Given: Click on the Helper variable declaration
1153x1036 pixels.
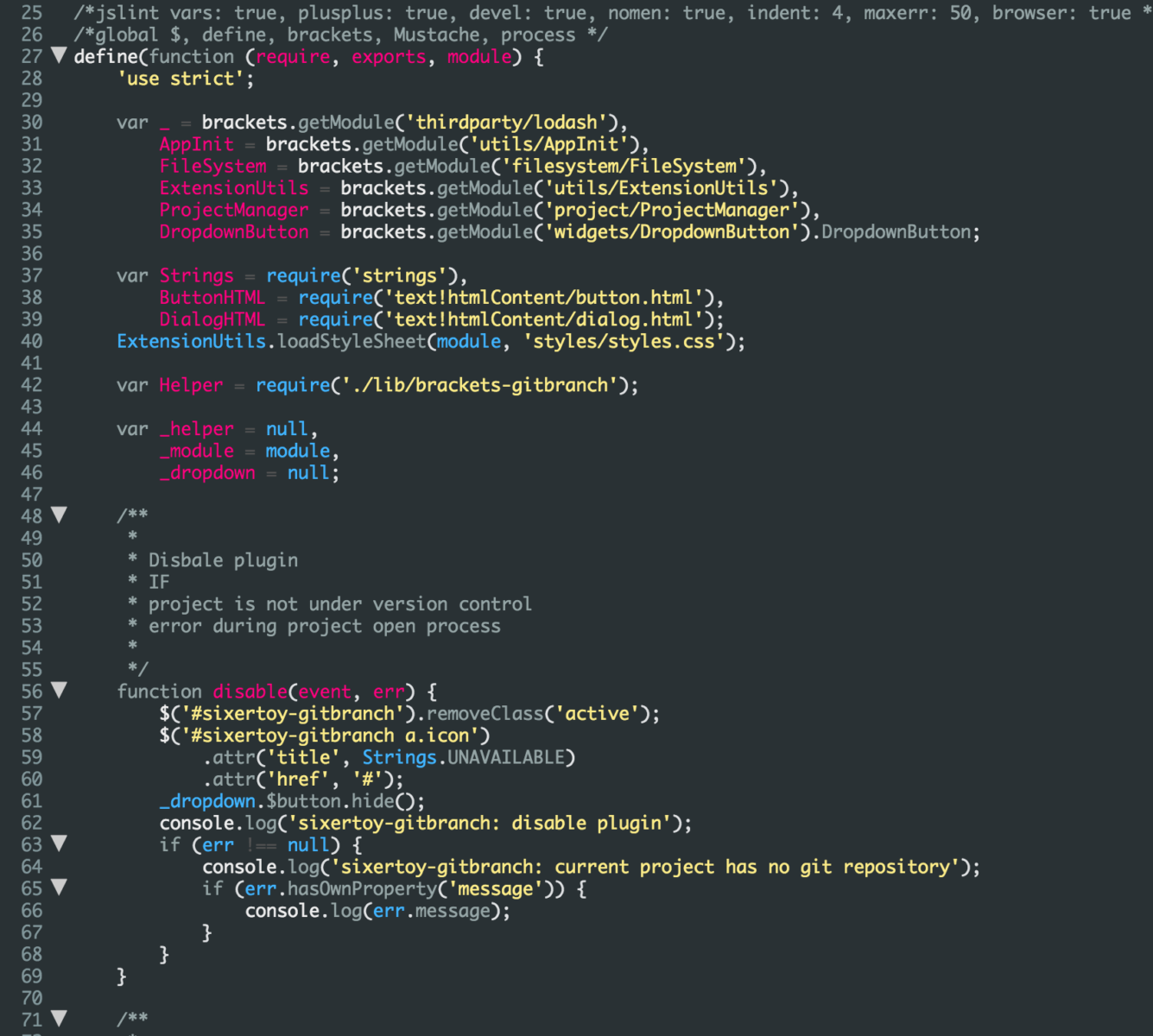Looking at the screenshot, I should 191,385.
